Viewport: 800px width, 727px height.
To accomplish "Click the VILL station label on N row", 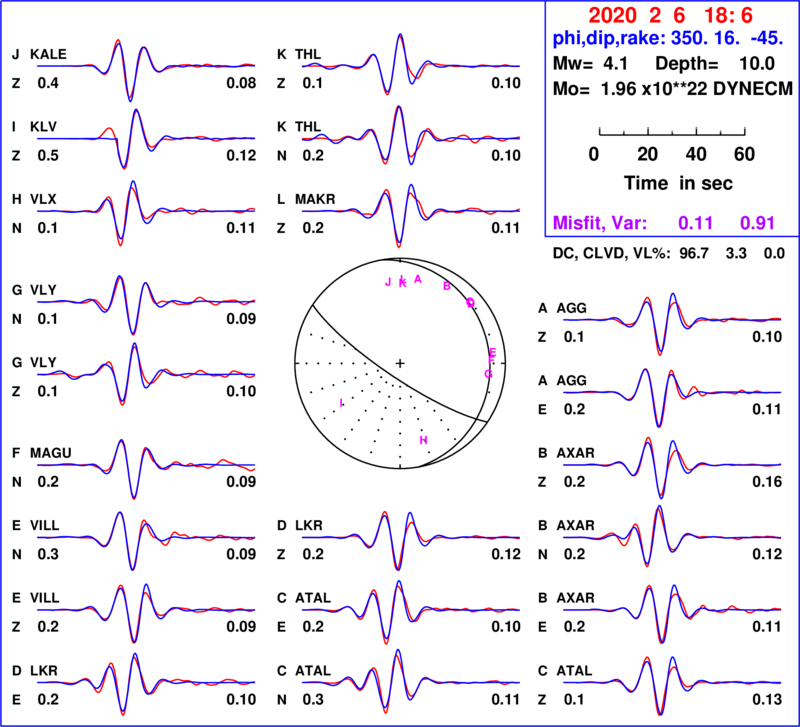I will point(44,525).
